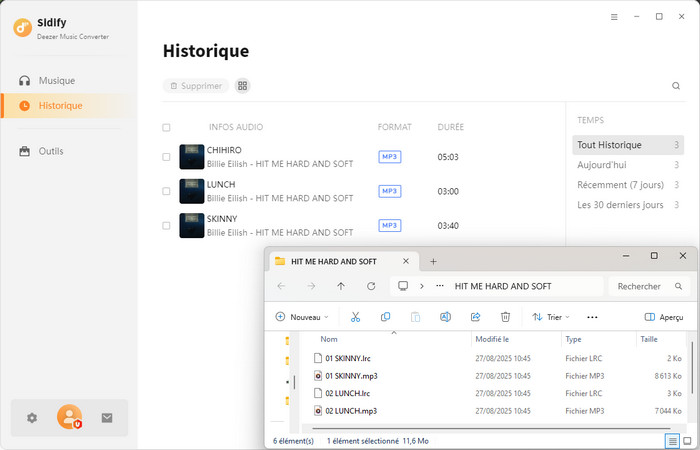Open the Outils section in sidebar

click(x=50, y=151)
